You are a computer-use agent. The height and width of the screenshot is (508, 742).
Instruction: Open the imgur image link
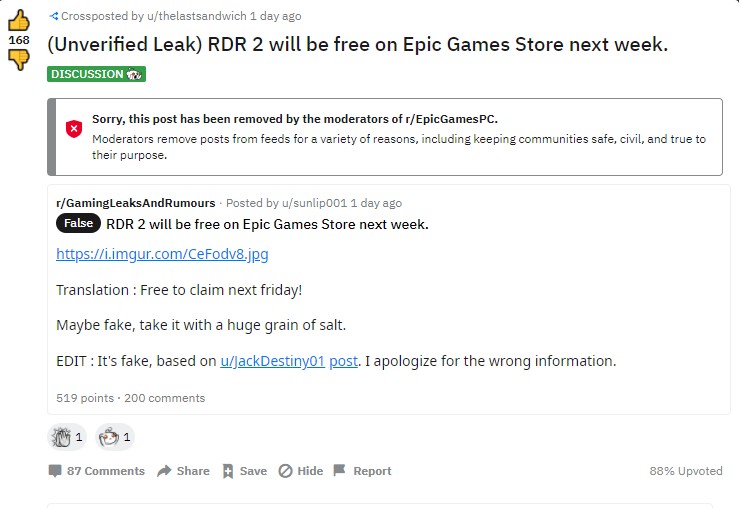[x=162, y=254]
